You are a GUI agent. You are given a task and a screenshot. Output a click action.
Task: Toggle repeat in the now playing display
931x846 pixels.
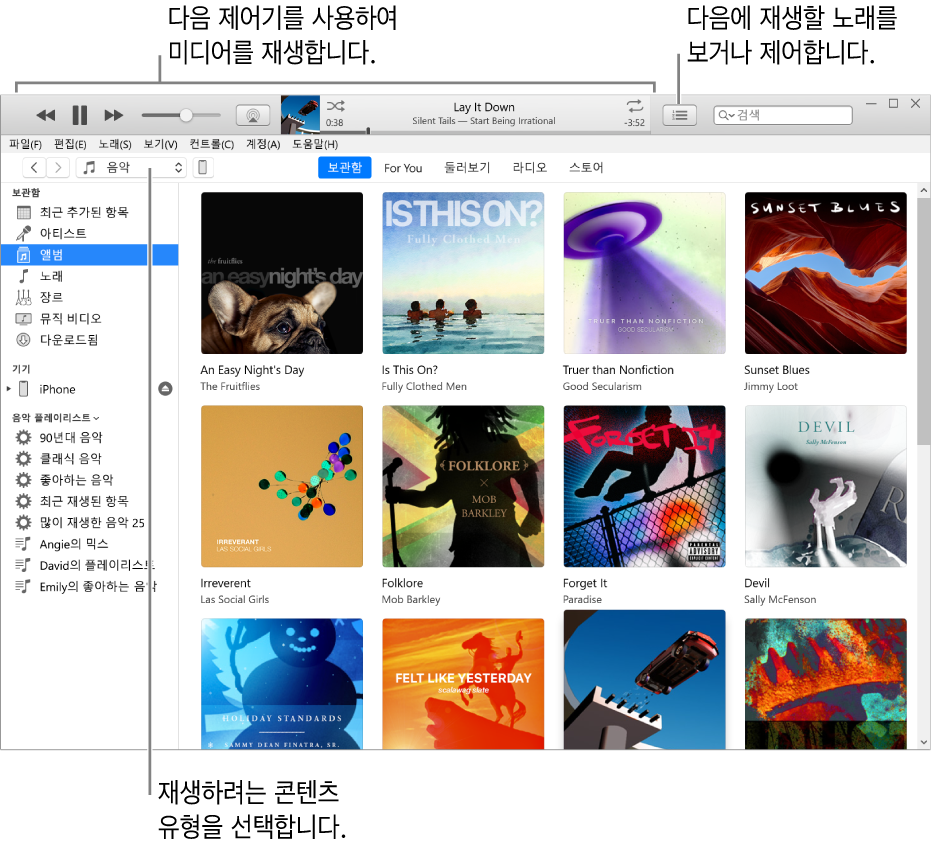point(635,106)
